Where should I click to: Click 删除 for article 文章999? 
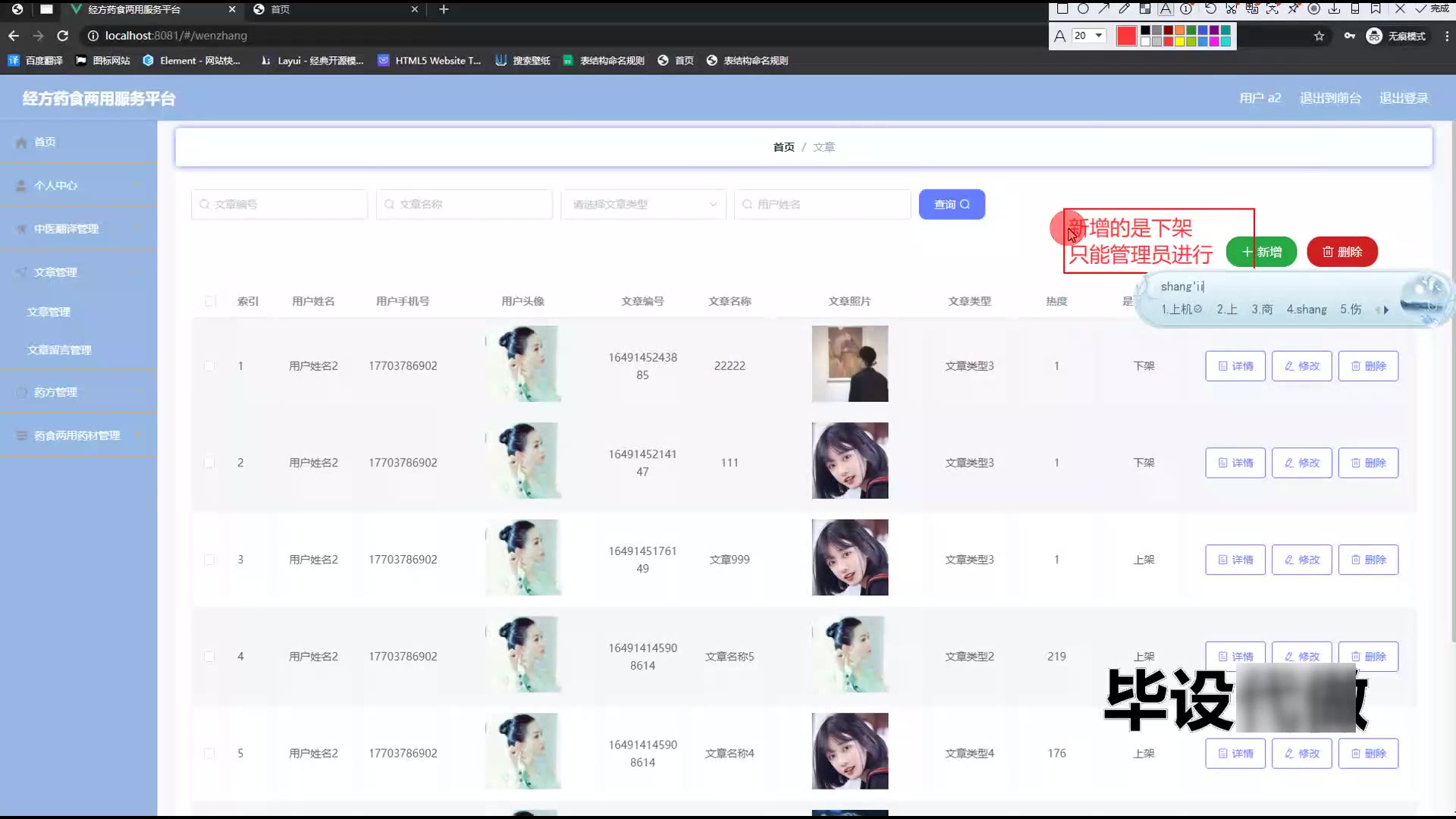(1369, 560)
